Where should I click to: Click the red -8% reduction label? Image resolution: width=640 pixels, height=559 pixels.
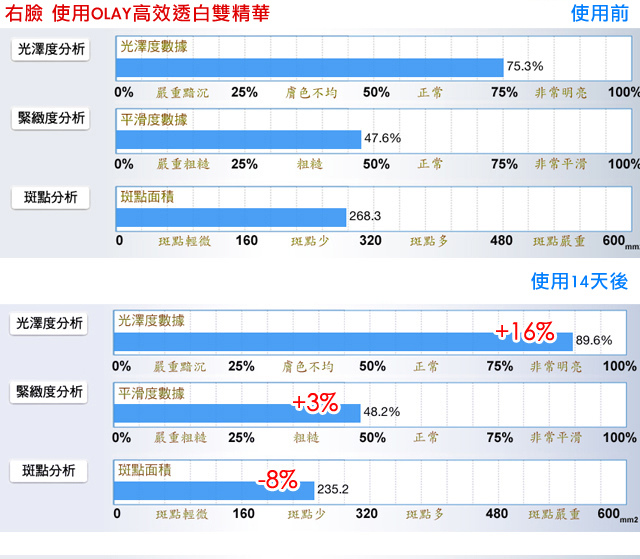[278, 480]
